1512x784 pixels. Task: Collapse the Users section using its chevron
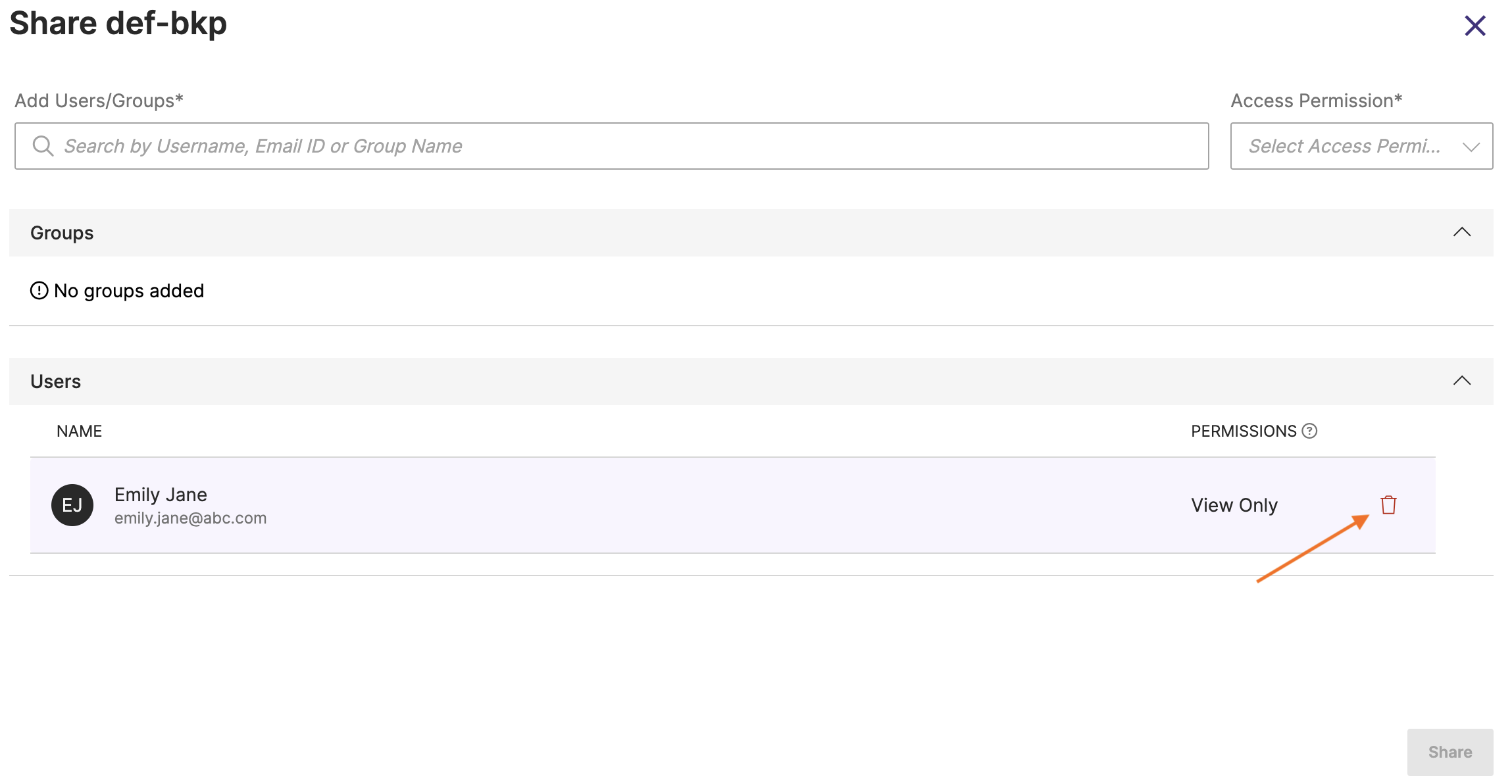coord(1461,381)
